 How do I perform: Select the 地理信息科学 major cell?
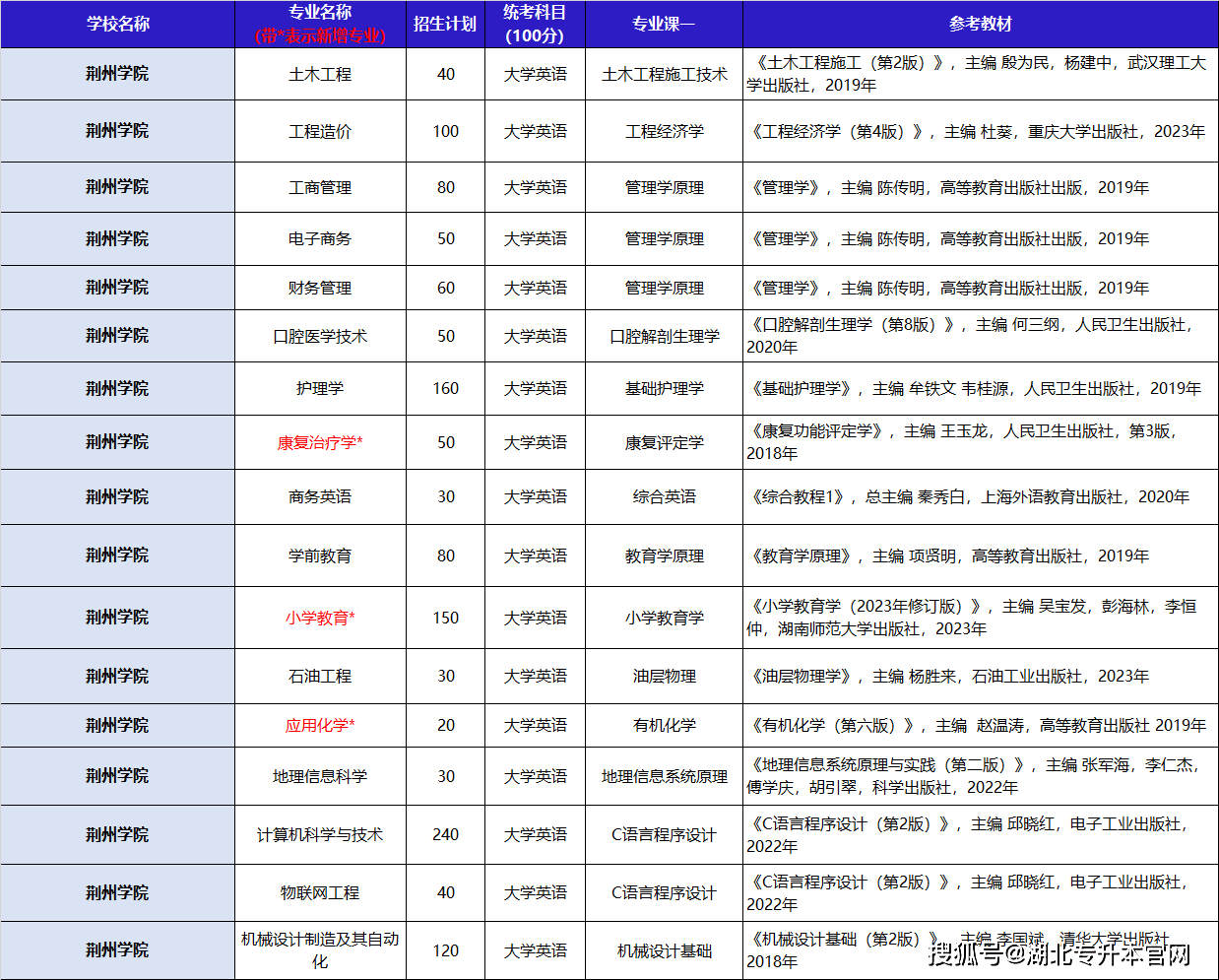[x=320, y=776]
